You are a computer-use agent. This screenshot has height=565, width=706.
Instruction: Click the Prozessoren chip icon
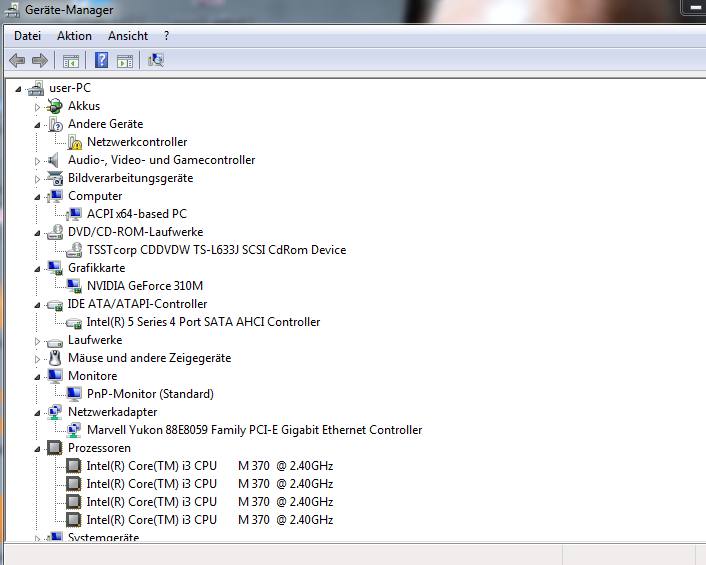coord(54,448)
